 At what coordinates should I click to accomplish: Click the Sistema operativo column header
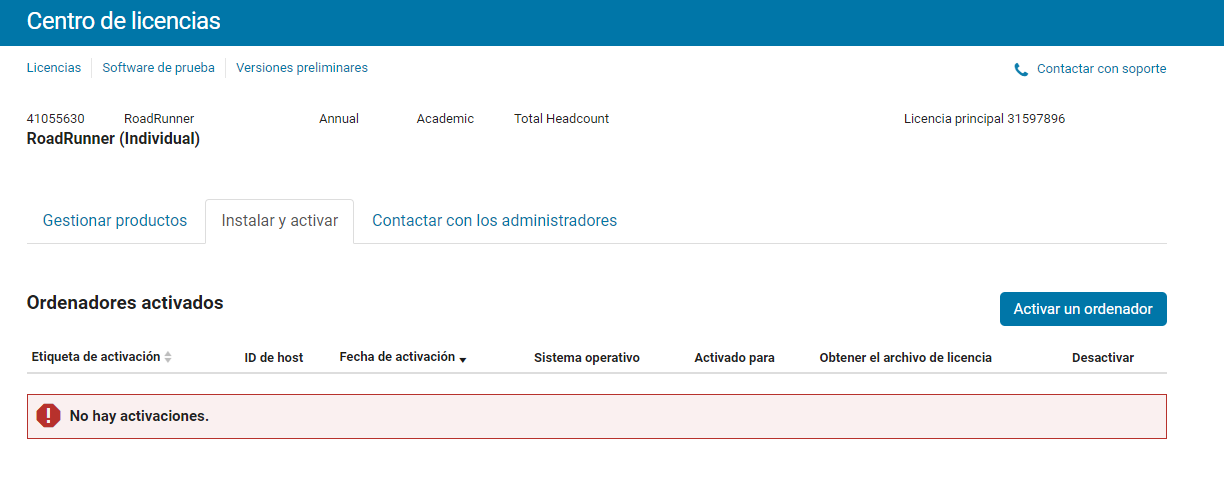[587, 357]
